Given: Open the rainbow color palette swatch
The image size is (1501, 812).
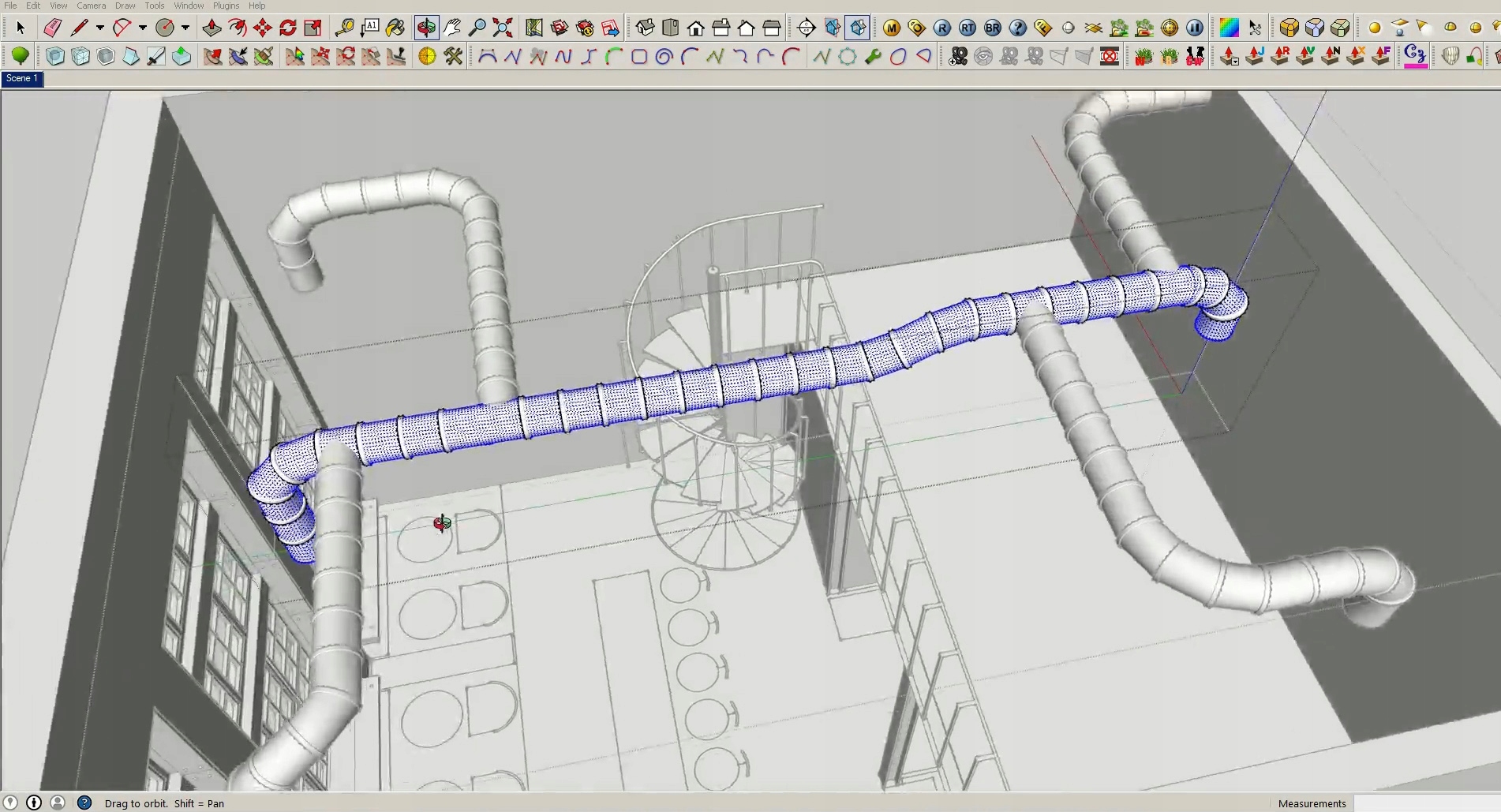Looking at the screenshot, I should pyautogui.click(x=1228, y=28).
